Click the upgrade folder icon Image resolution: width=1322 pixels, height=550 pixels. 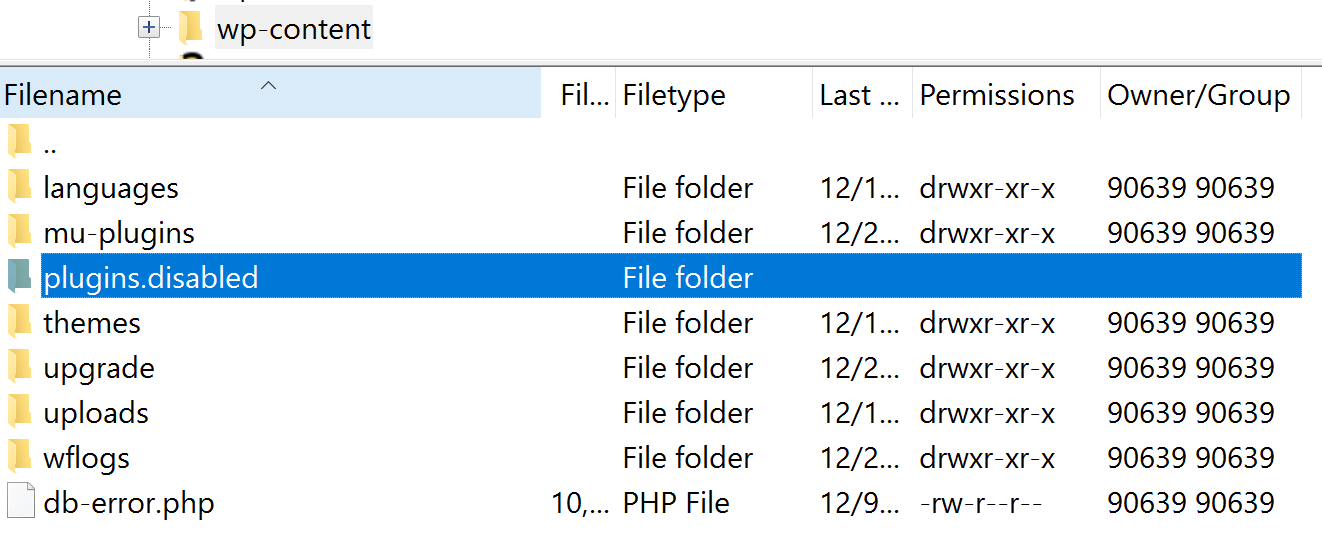[x=19, y=367]
